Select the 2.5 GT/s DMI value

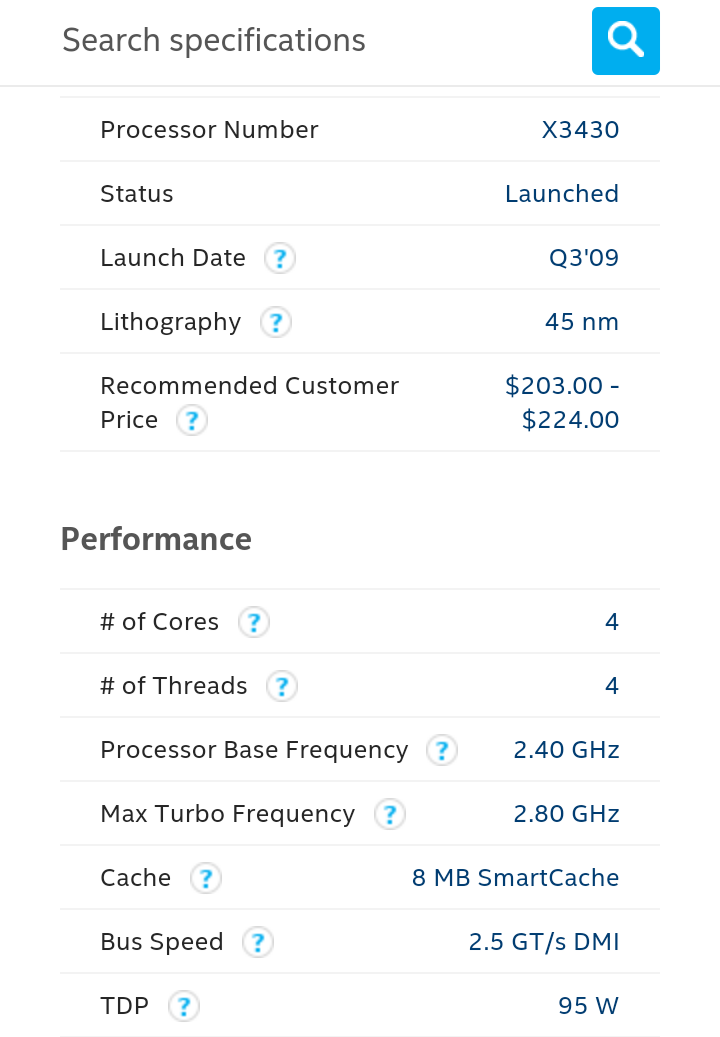click(x=543, y=942)
